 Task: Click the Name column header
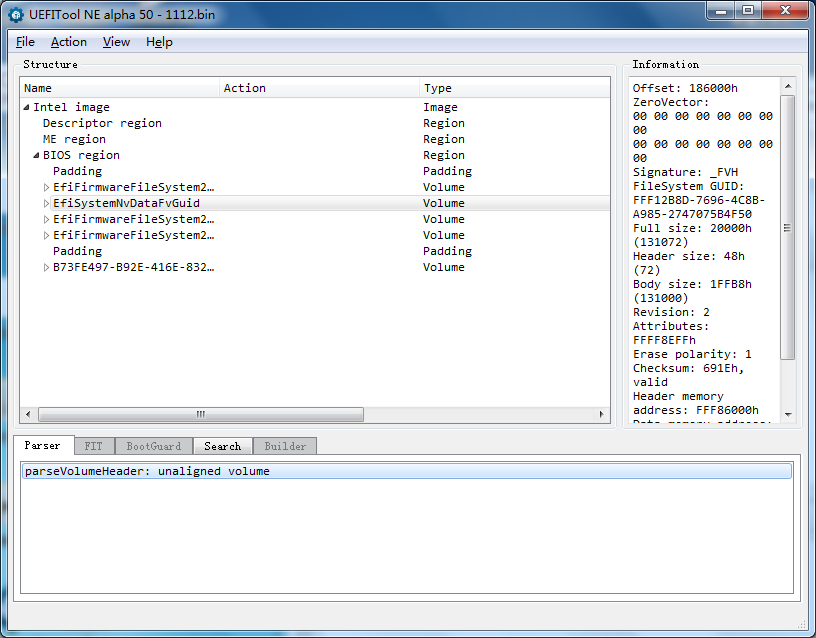click(120, 88)
